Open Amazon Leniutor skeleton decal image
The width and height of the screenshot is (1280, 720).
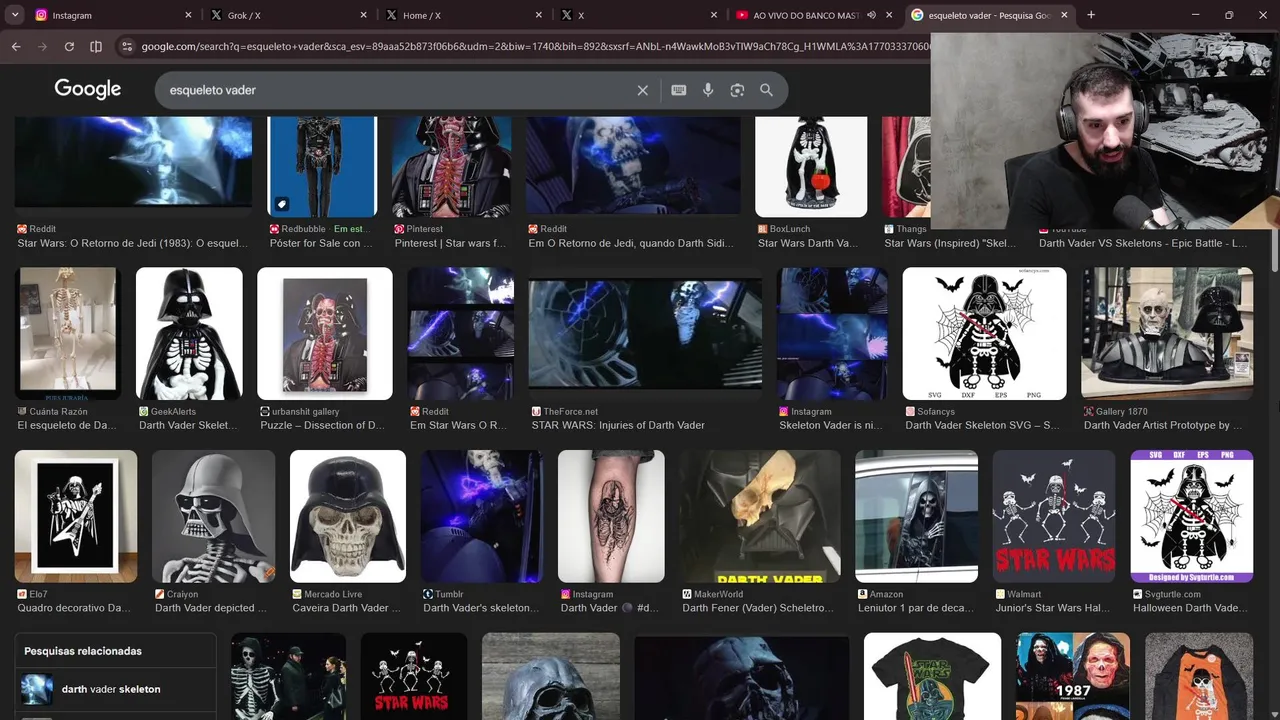(916, 516)
